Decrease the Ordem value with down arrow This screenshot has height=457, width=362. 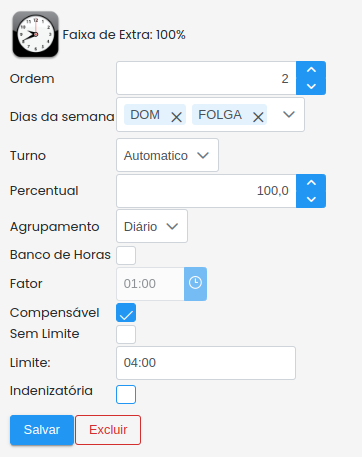point(311,86)
